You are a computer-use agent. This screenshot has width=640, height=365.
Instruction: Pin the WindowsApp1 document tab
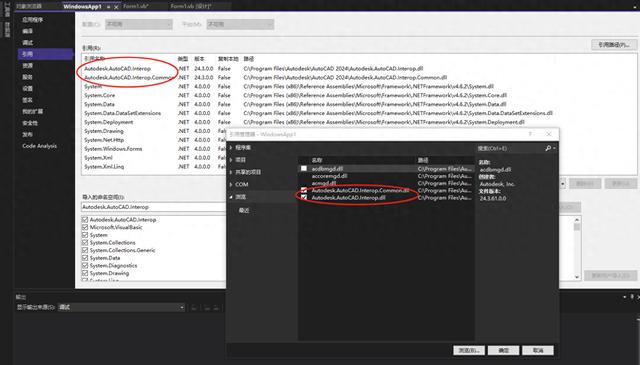click(109, 7)
